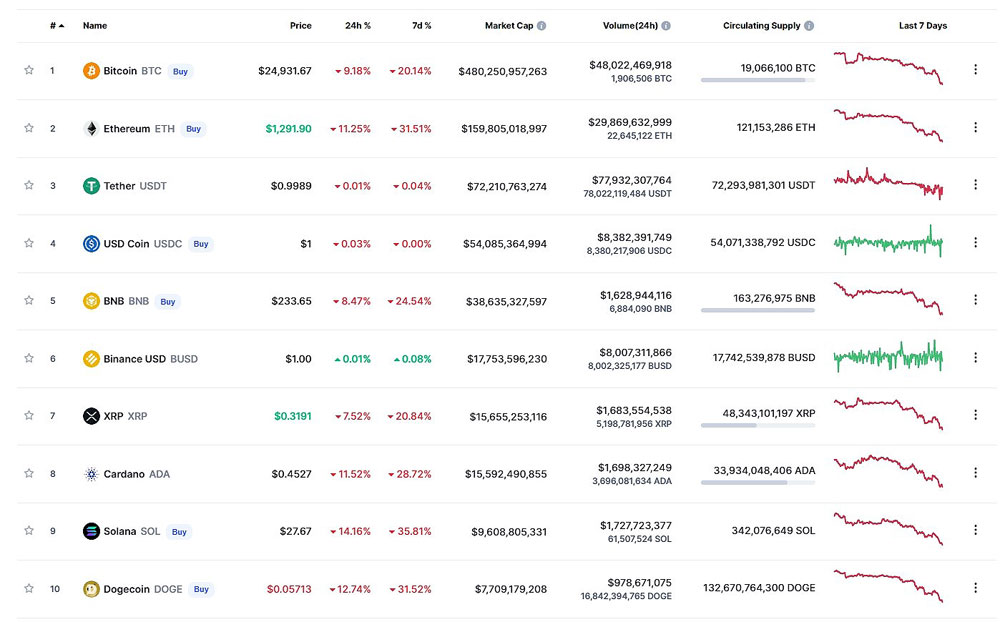Viewport: 1000px width, 622px height.
Task: Click the Buy button next to BNB
Action: click(168, 302)
